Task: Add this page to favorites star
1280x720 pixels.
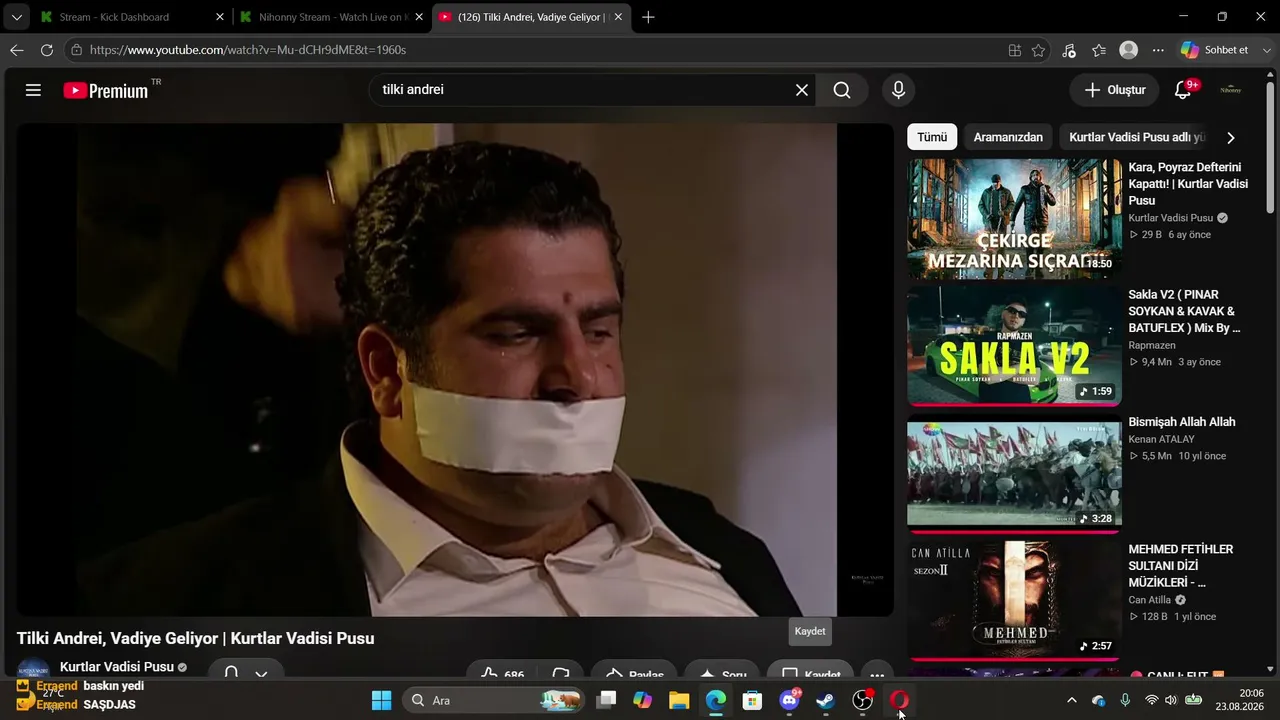Action: point(1039,50)
